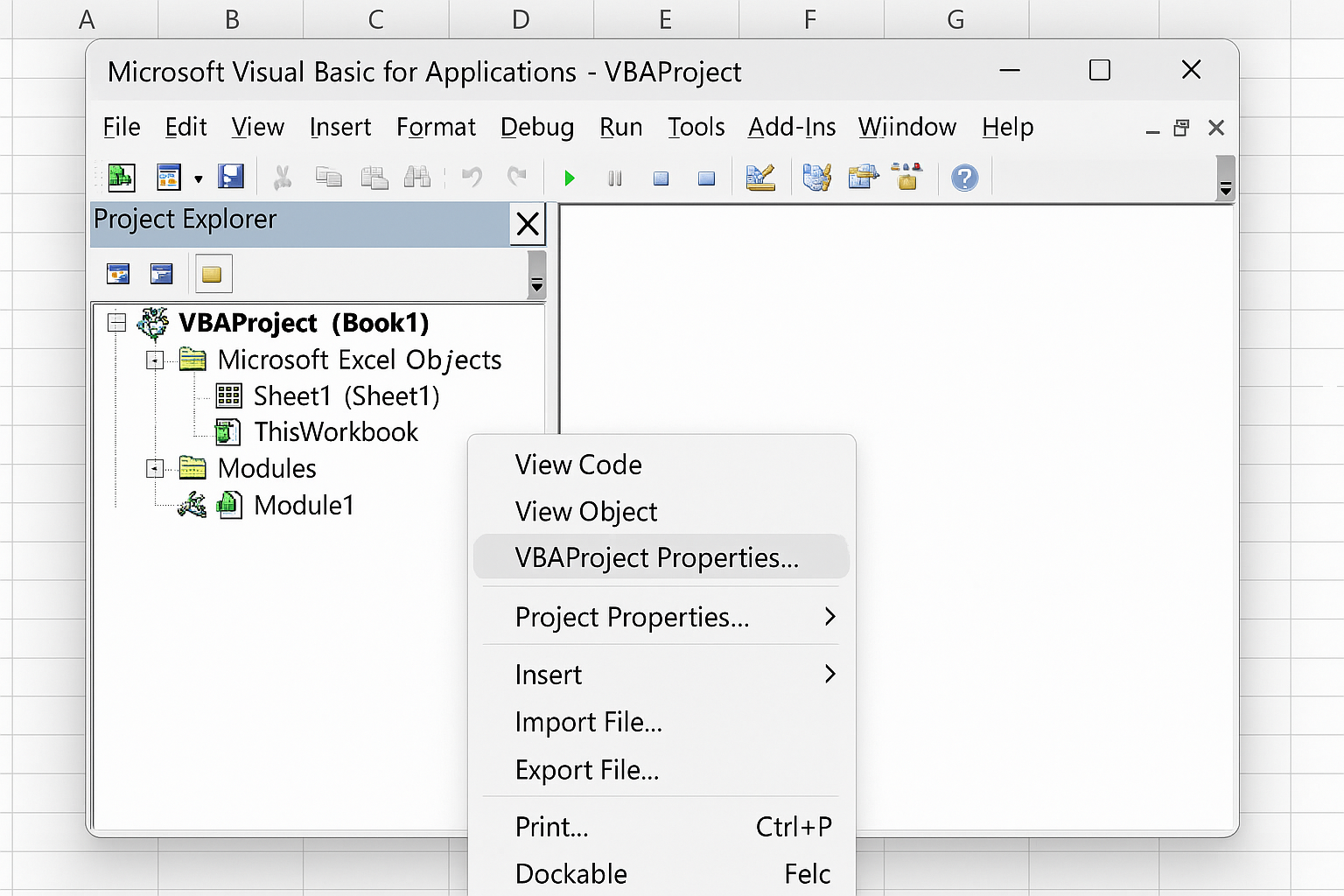
Task: Open the Run menu in the menu bar
Action: (x=621, y=127)
